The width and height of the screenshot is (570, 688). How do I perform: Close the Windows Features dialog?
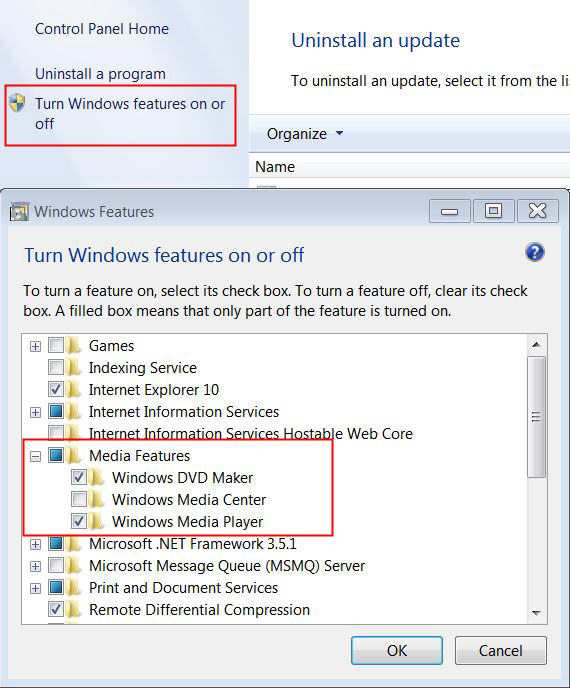tap(538, 211)
